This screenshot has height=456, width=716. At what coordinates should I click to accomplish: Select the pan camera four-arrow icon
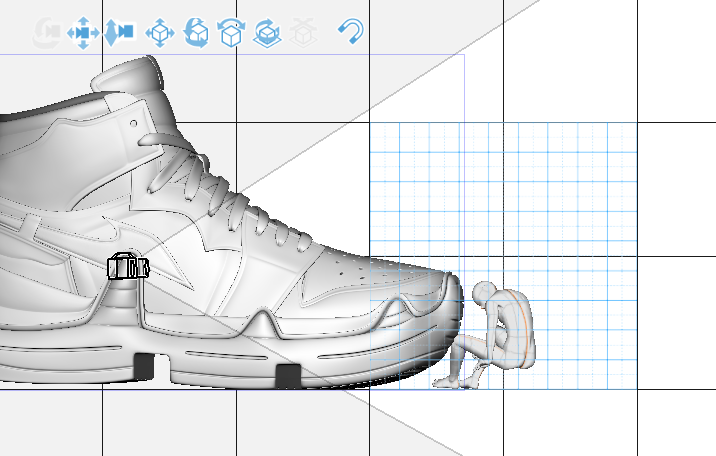(83, 33)
